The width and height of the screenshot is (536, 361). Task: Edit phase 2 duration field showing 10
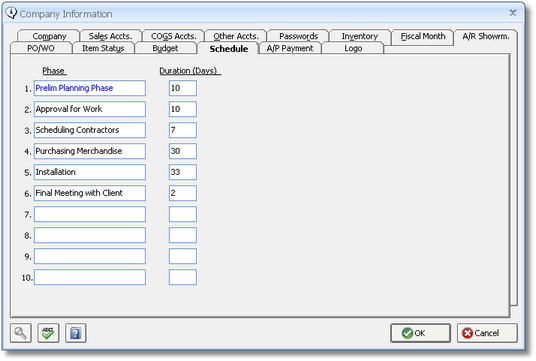tap(183, 109)
